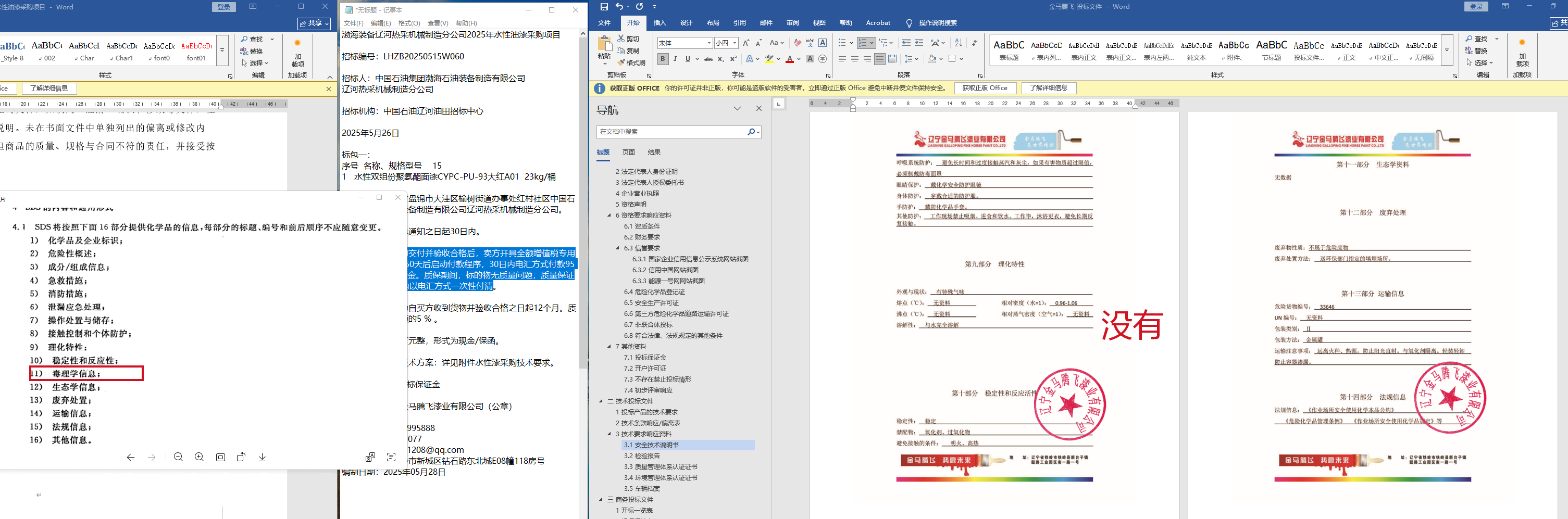1568x519 pixels.
Task: Click the 获取正版 Office button
Action: pos(984,88)
